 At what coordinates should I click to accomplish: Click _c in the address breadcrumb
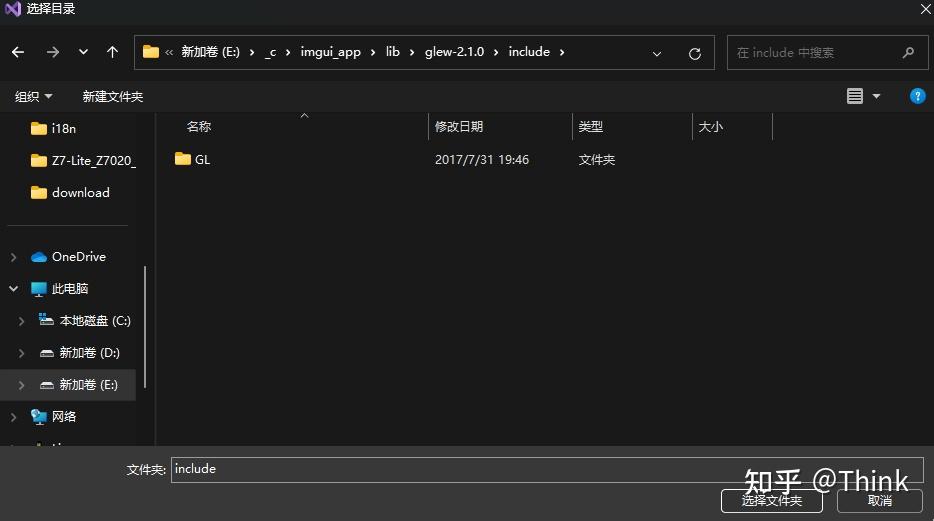(x=270, y=52)
